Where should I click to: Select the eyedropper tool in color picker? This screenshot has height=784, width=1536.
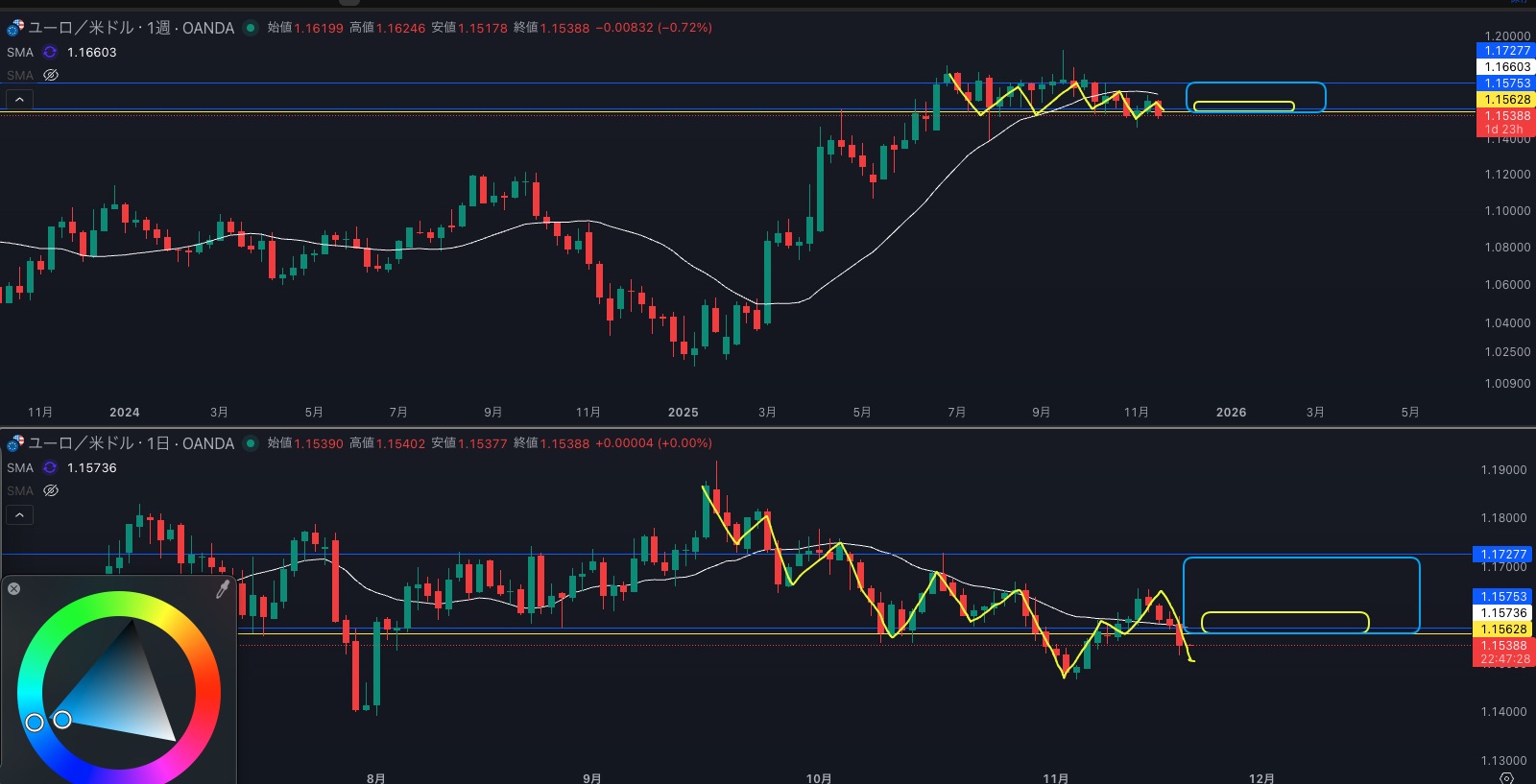(222, 589)
